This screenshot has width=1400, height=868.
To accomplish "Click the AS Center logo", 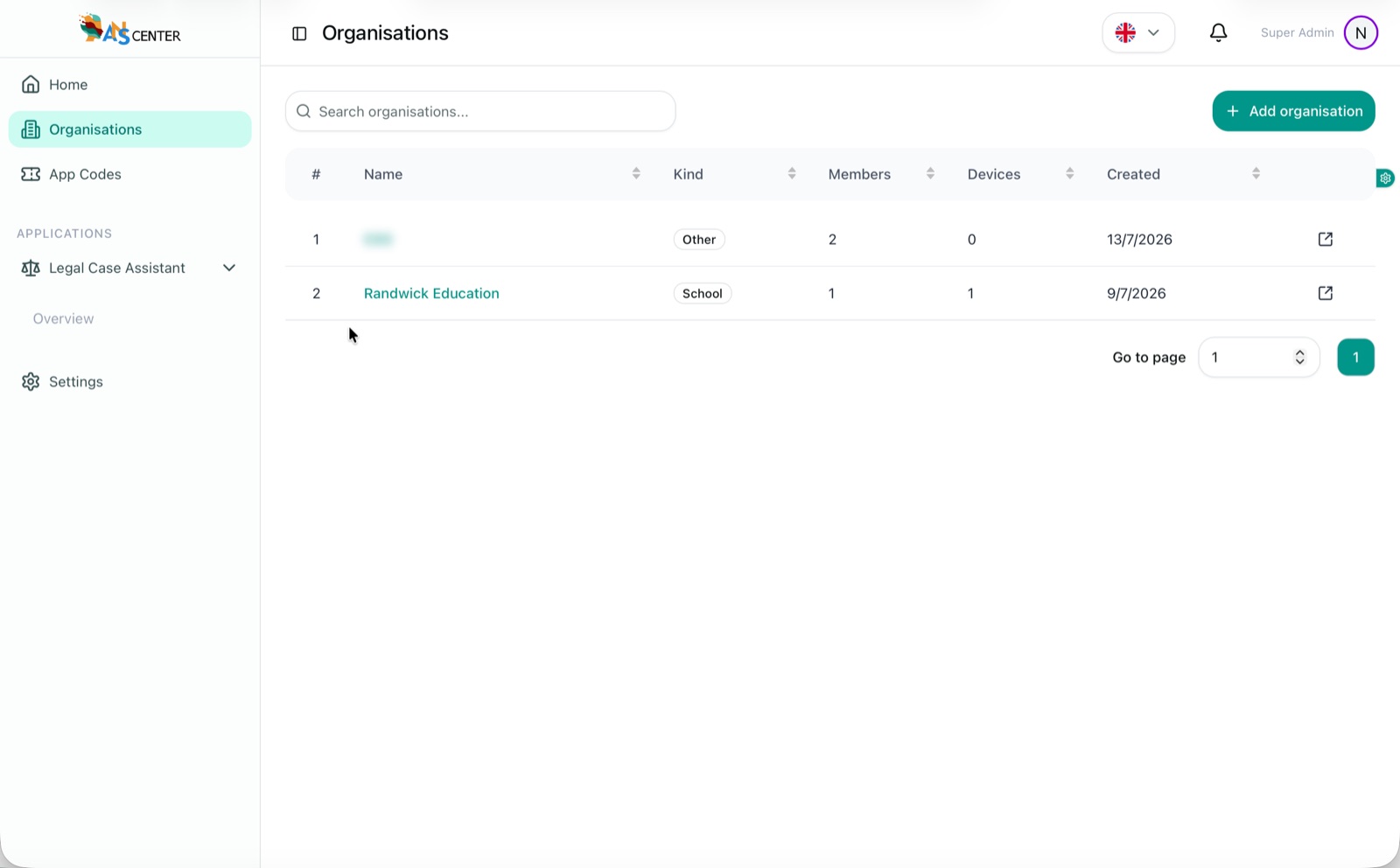I will pyautogui.click(x=129, y=29).
